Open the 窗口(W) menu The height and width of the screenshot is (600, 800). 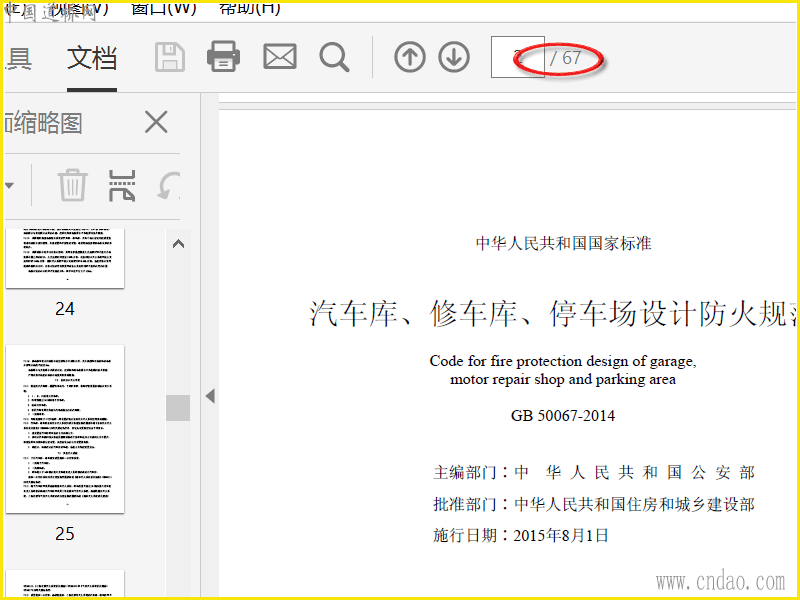point(163,8)
